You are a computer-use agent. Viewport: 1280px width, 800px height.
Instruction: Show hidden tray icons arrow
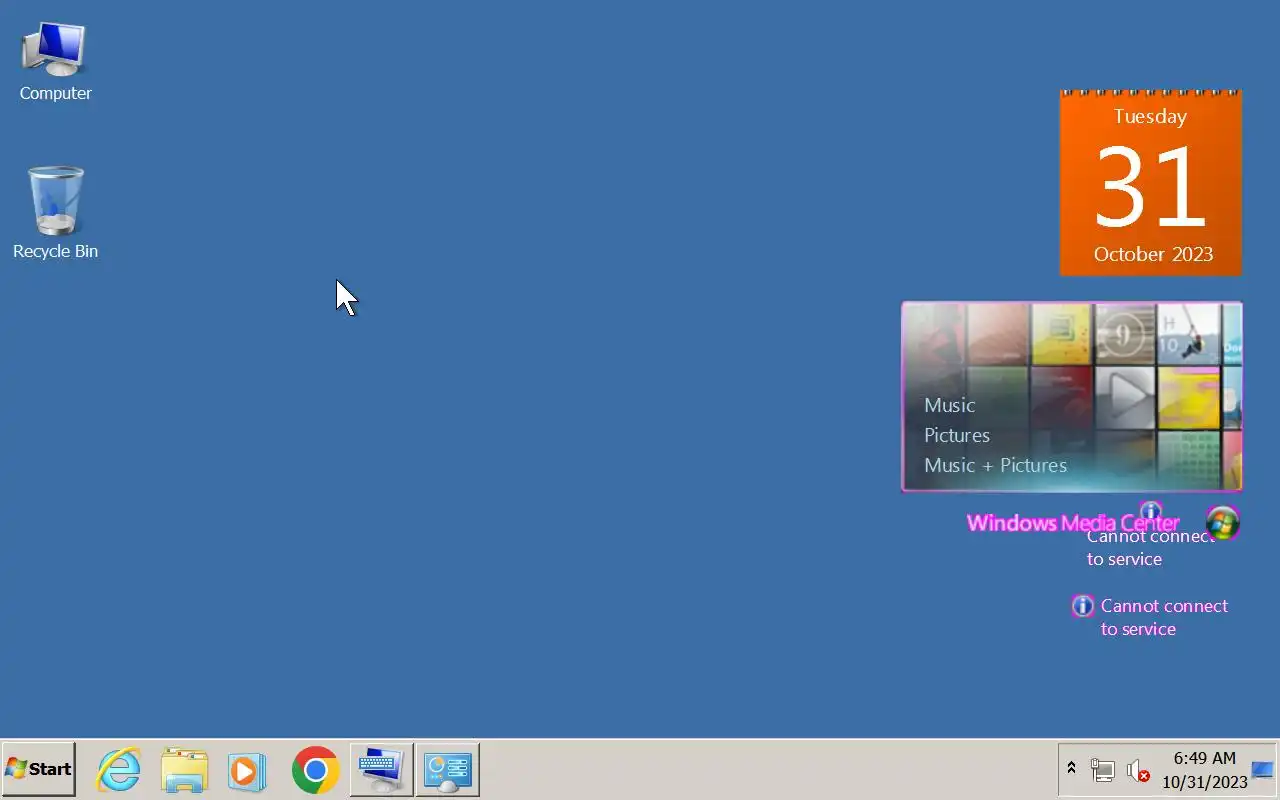[1071, 769]
